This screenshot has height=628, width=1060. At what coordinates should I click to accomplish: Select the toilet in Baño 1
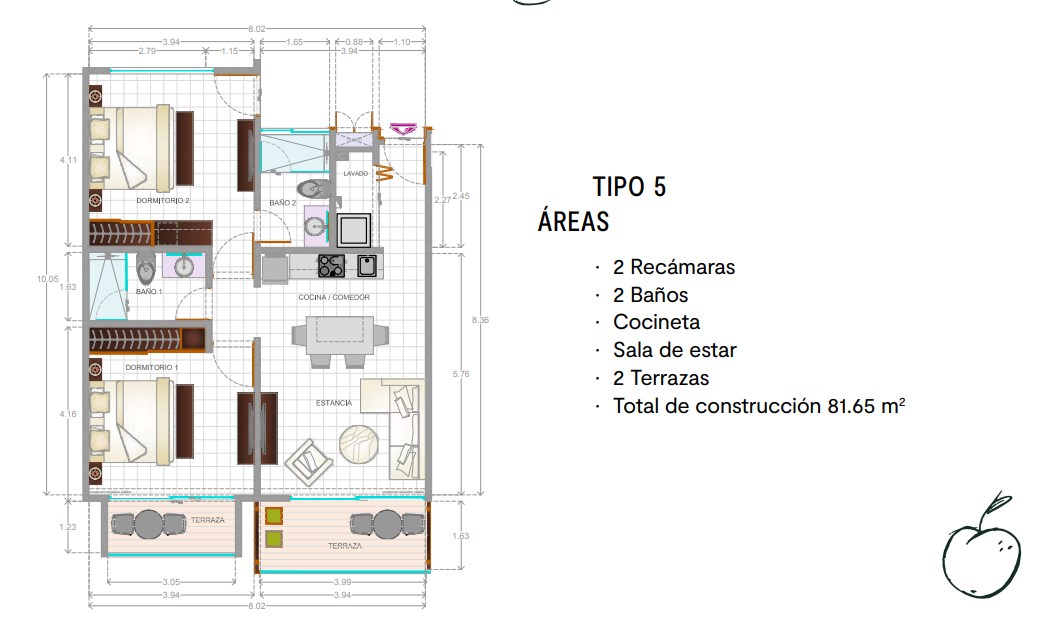tap(148, 269)
